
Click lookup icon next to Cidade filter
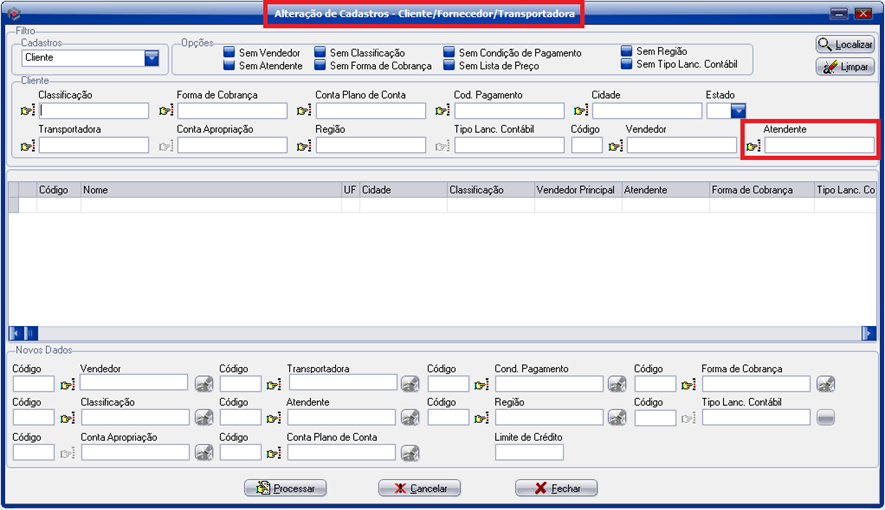pyautogui.click(x=580, y=111)
